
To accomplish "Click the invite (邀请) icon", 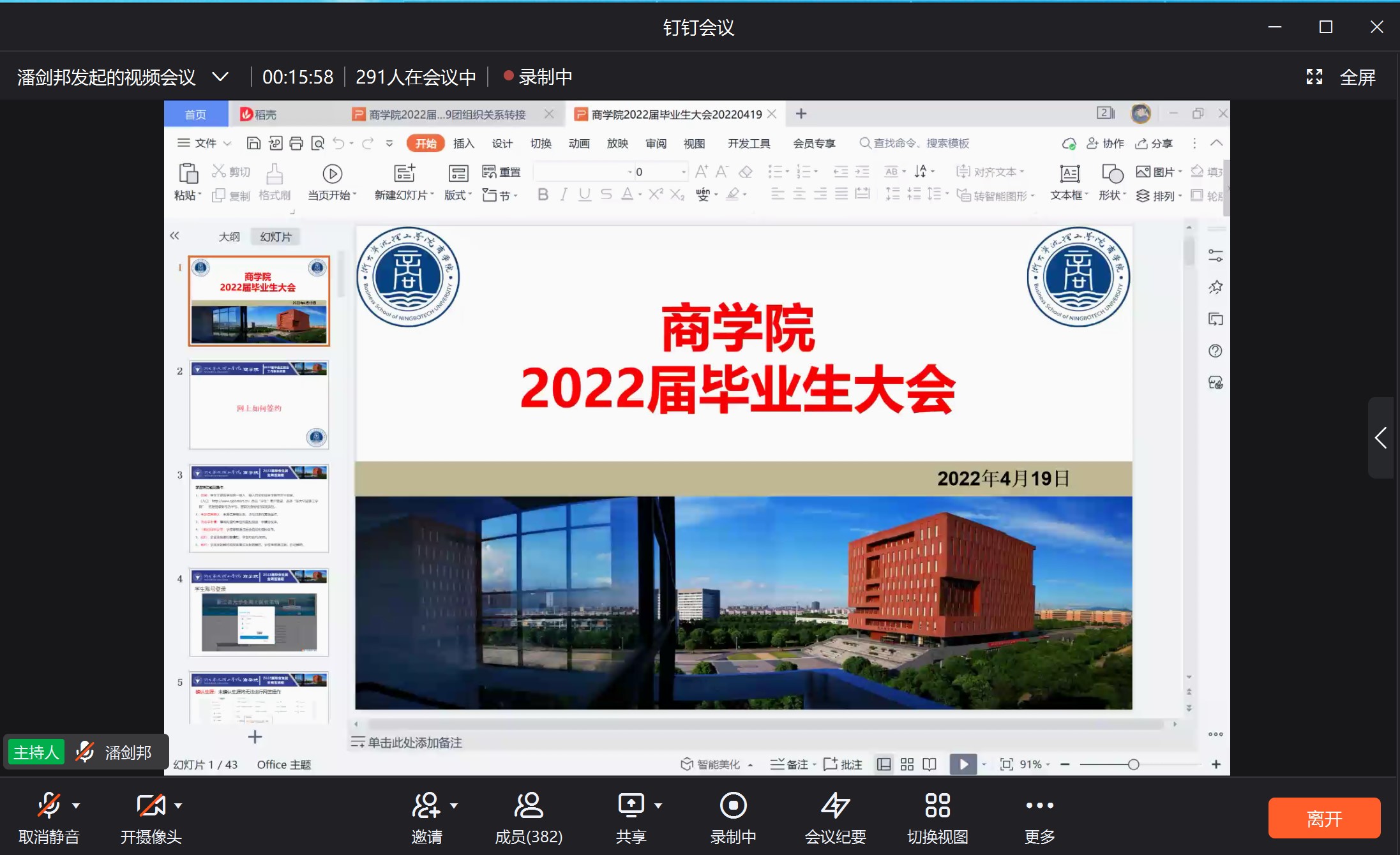I will point(426,806).
